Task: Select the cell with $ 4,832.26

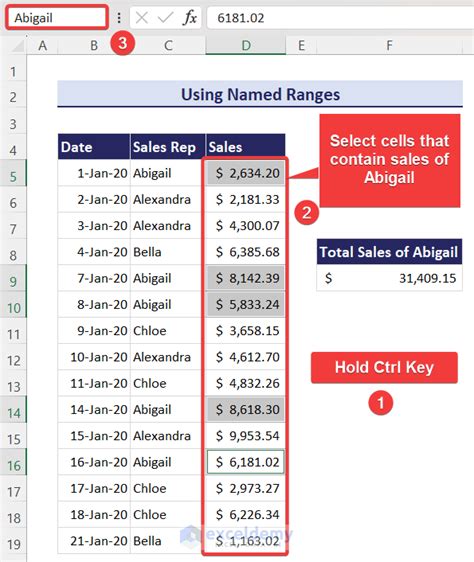Action: pos(246,383)
